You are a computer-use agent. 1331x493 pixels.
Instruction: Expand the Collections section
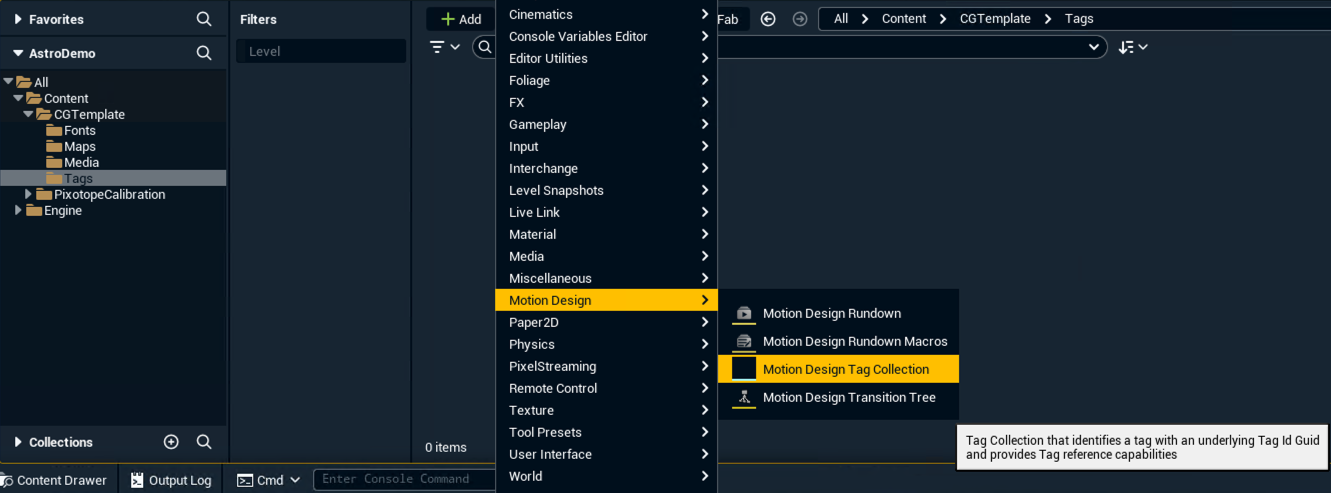point(18,442)
